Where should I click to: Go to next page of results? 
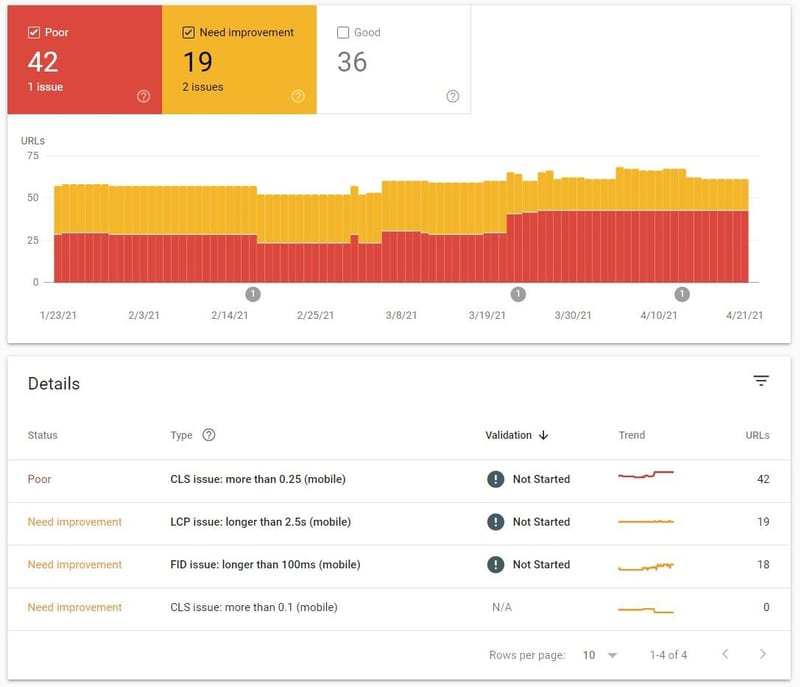point(763,654)
